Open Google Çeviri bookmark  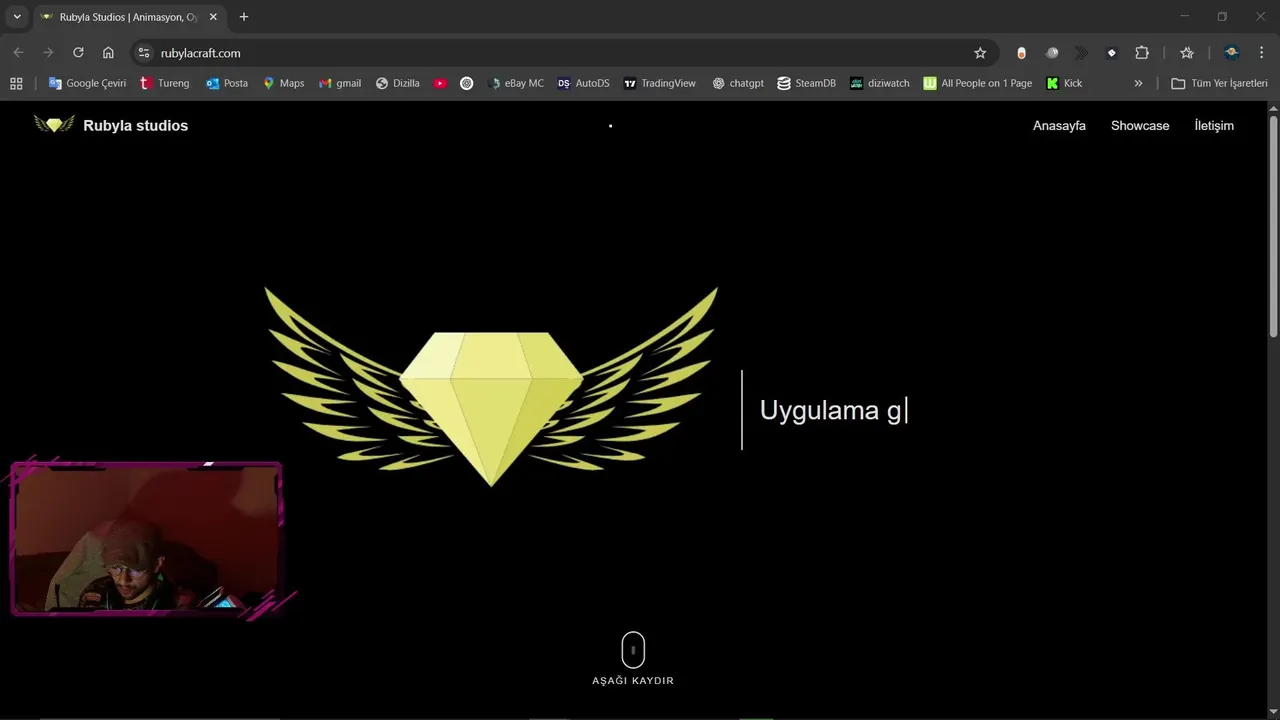coord(87,83)
